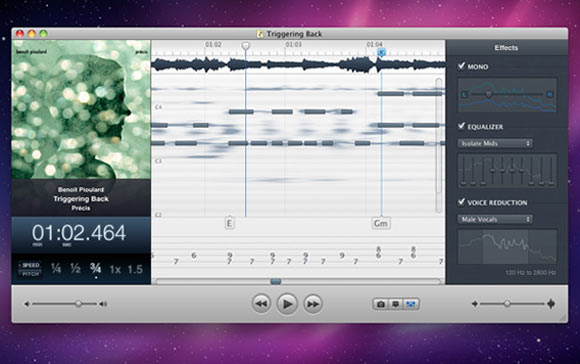Set speed to ¼
Screen dimensions: 580x364
click(55, 268)
